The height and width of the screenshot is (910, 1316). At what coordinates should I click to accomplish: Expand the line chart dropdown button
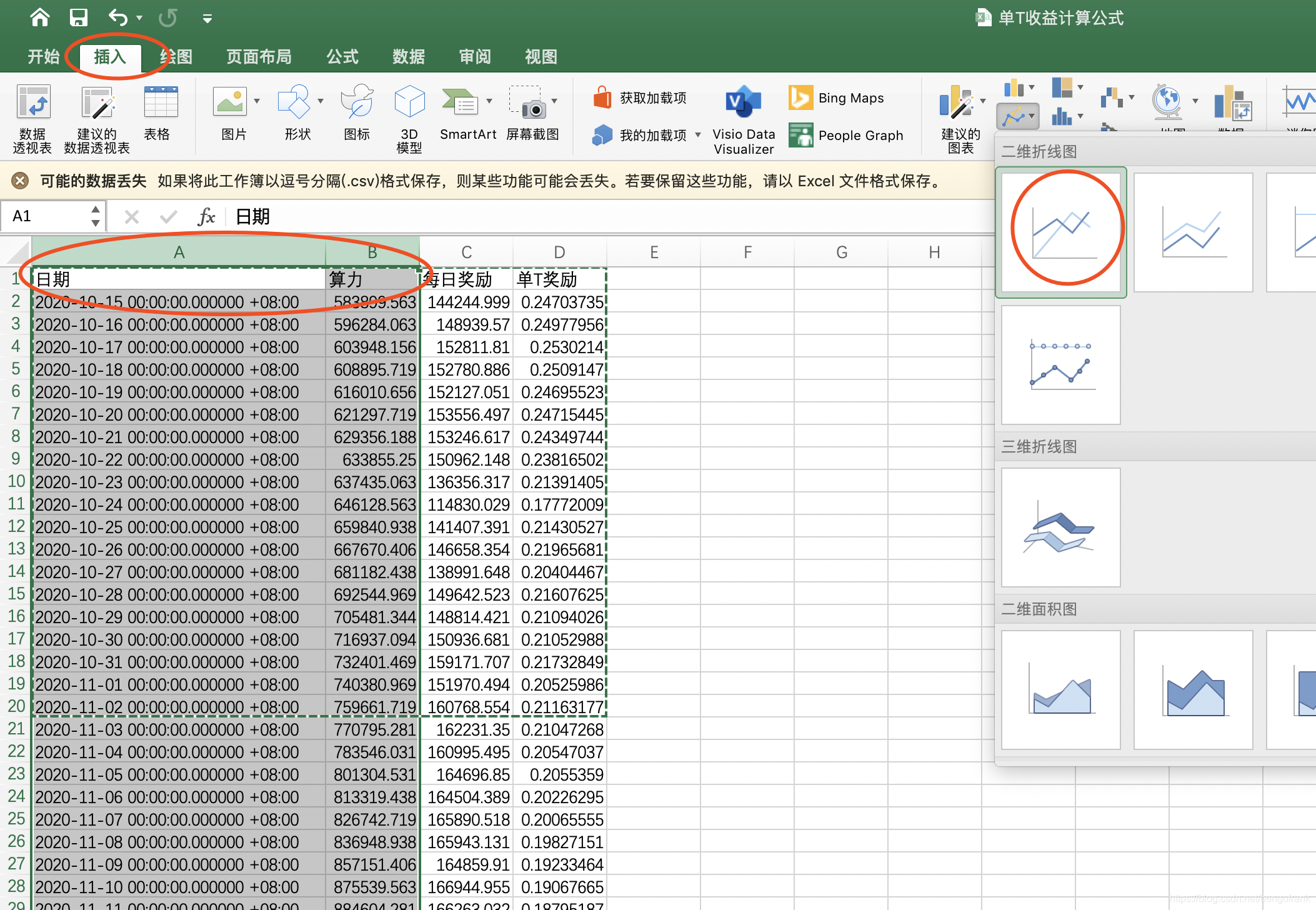click(x=1031, y=116)
